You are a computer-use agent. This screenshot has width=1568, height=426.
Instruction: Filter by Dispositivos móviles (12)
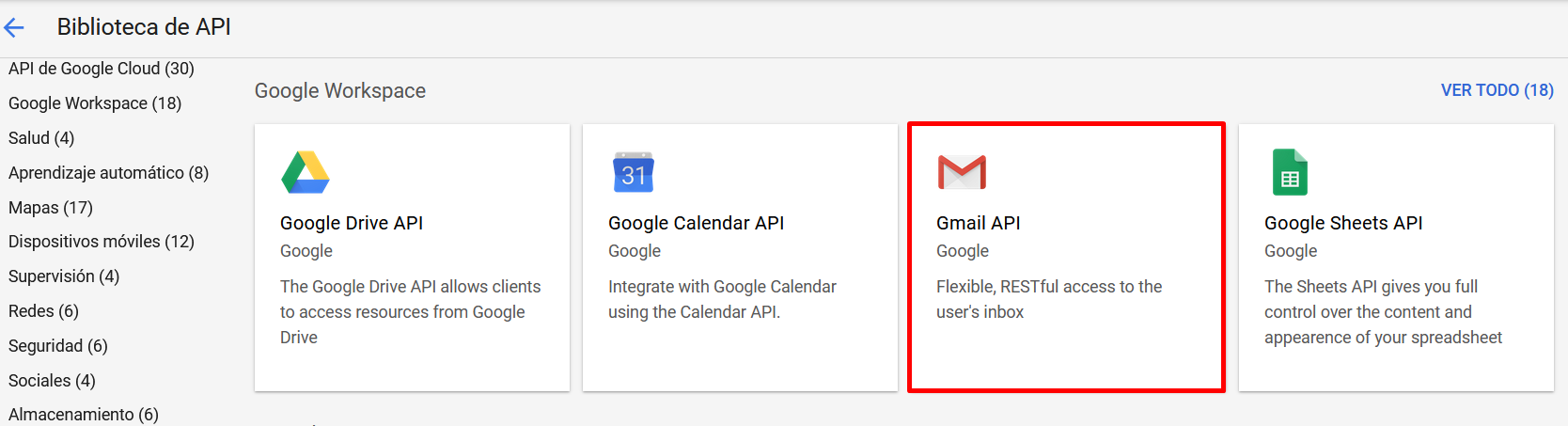coord(102,242)
